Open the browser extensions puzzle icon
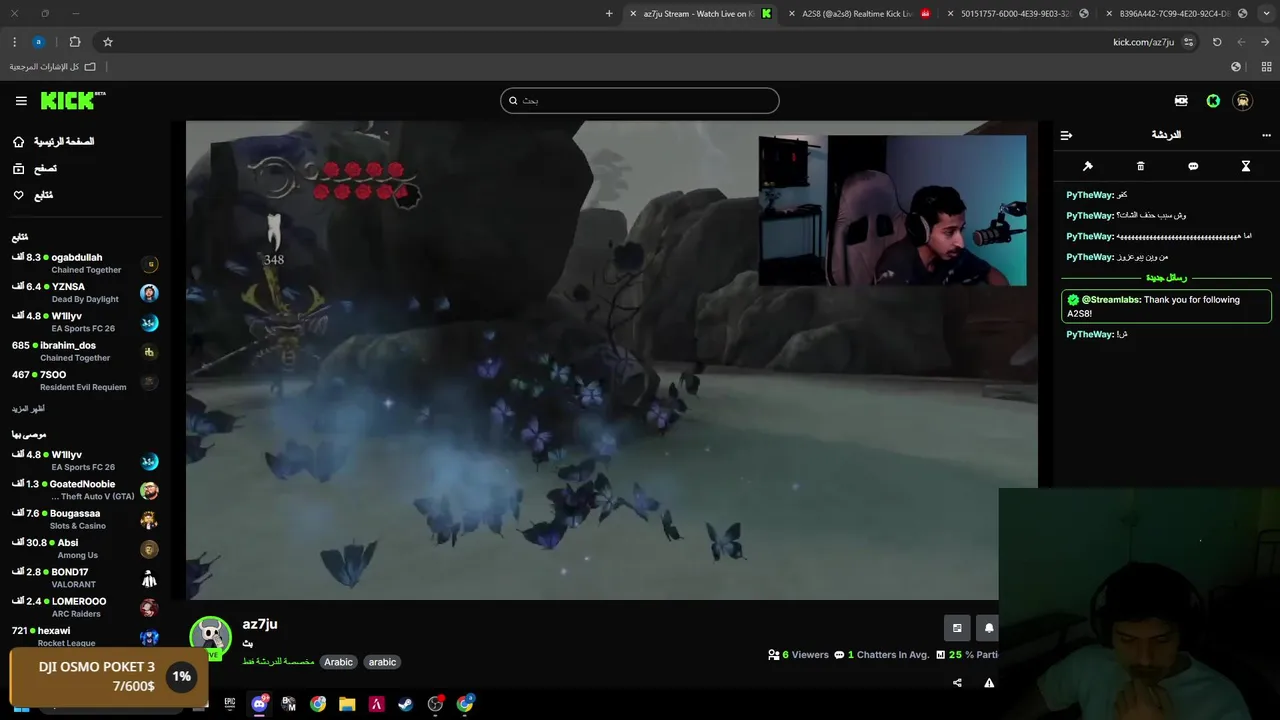This screenshot has width=1280, height=720. (75, 42)
